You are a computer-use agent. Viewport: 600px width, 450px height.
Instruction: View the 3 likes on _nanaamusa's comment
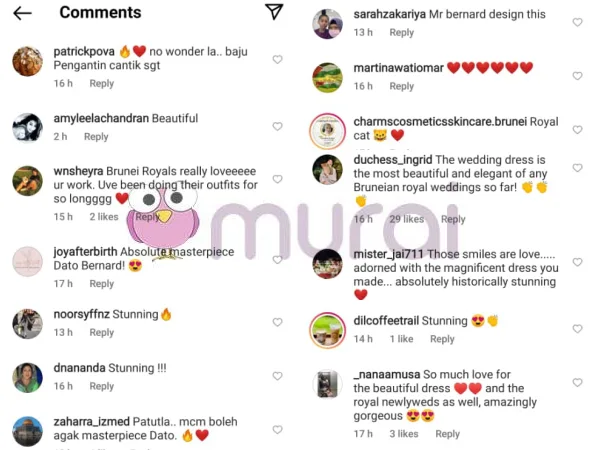pos(404,434)
